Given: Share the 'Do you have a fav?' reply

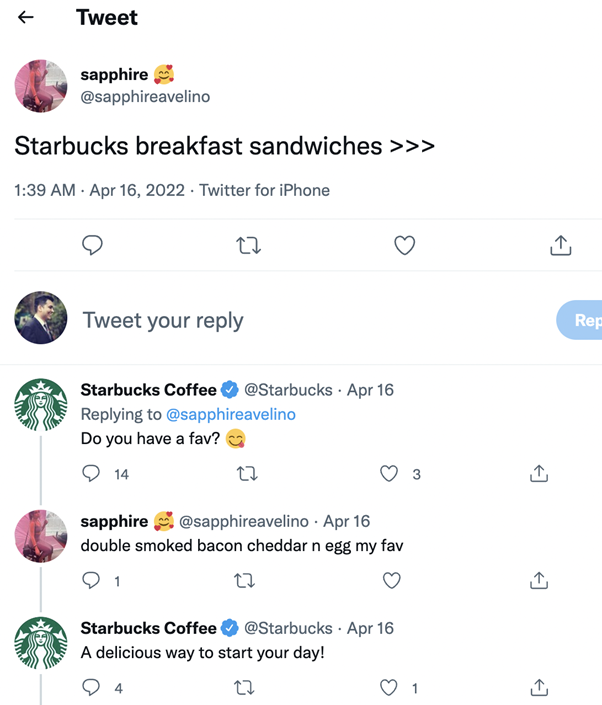Looking at the screenshot, I should click(x=539, y=474).
